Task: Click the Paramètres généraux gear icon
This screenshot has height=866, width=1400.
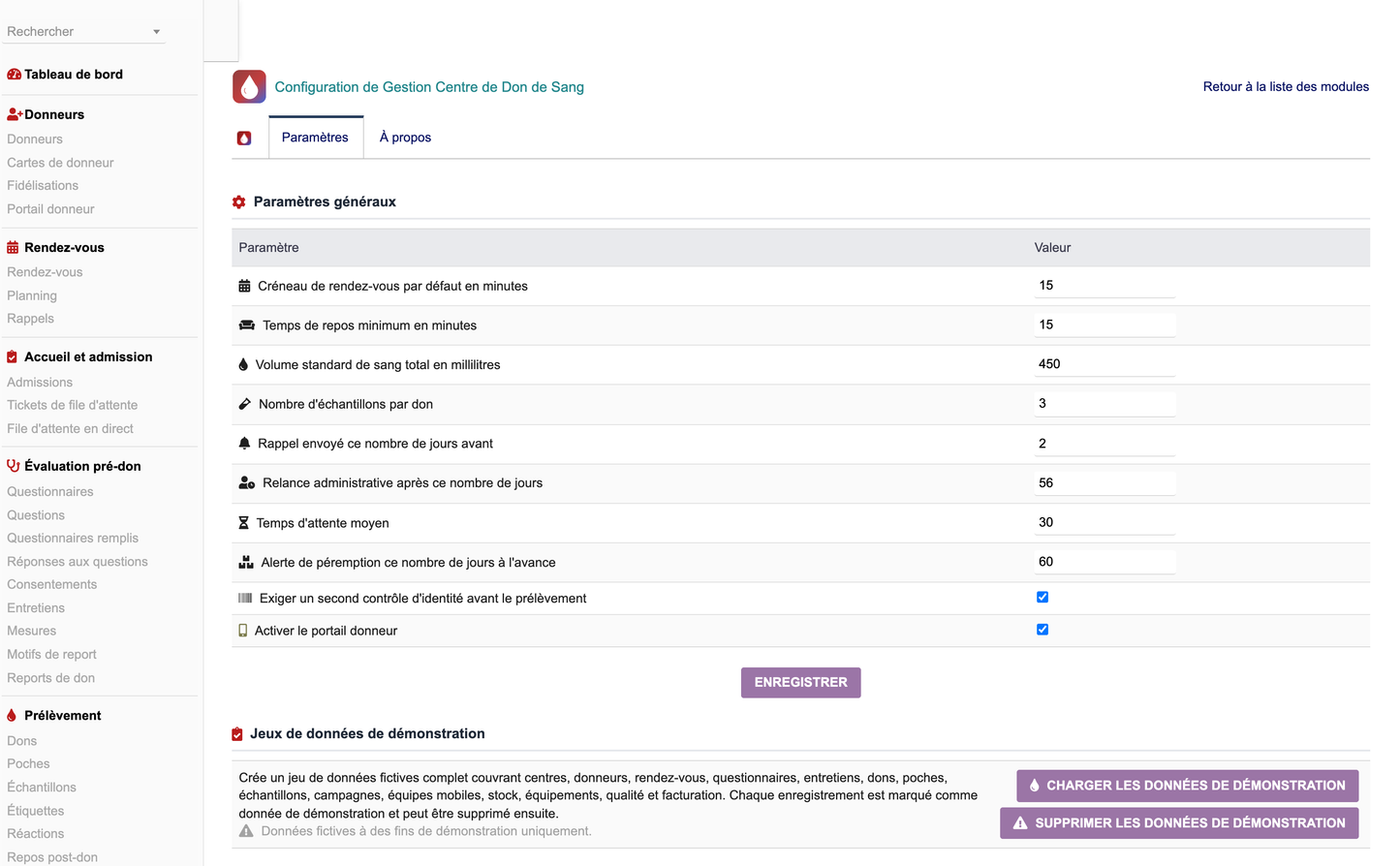Action: click(x=239, y=202)
